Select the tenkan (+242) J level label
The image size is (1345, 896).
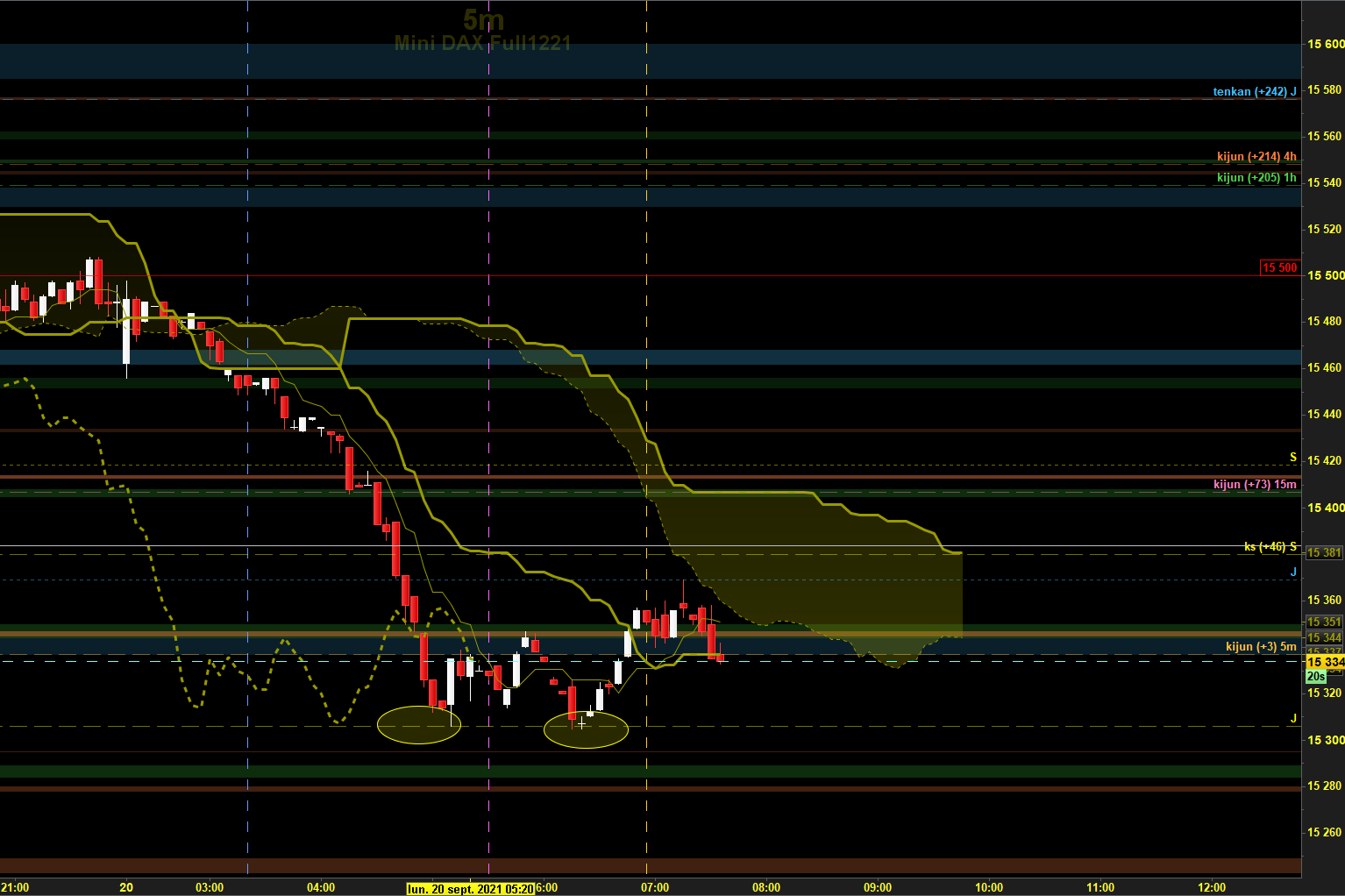pyautogui.click(x=1255, y=91)
